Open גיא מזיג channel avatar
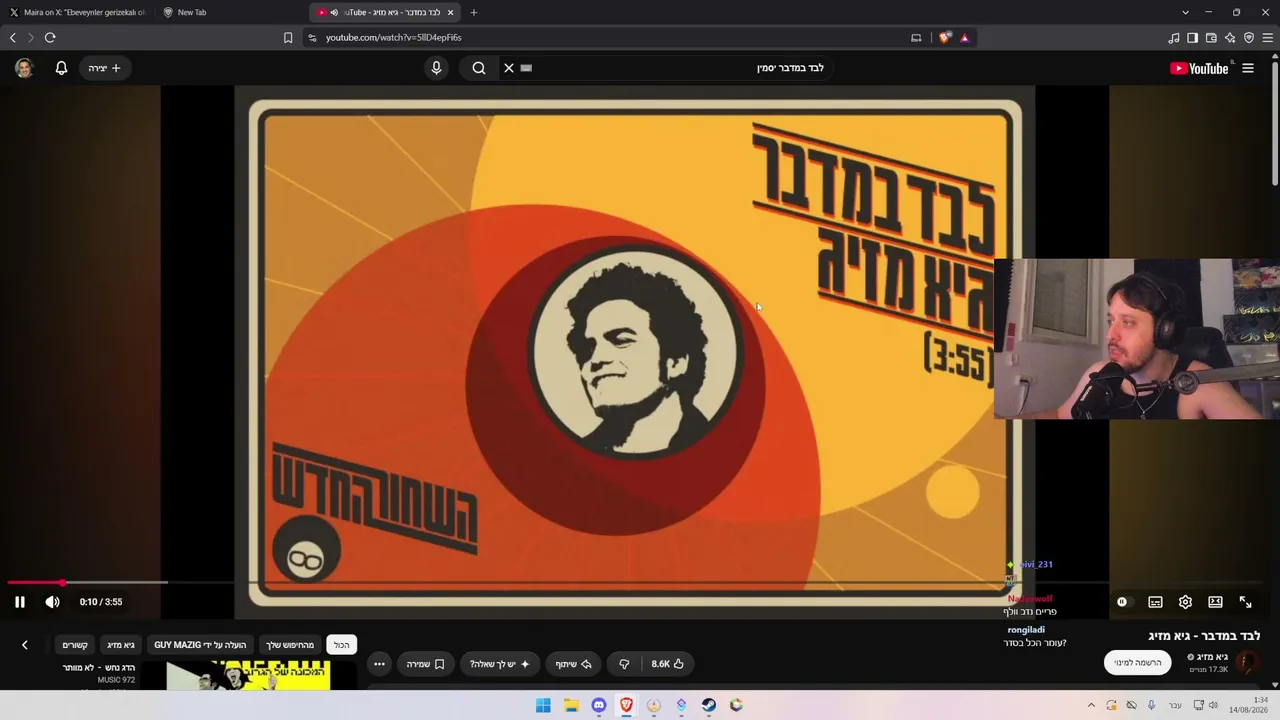The image size is (1280, 720). pyautogui.click(x=1247, y=662)
